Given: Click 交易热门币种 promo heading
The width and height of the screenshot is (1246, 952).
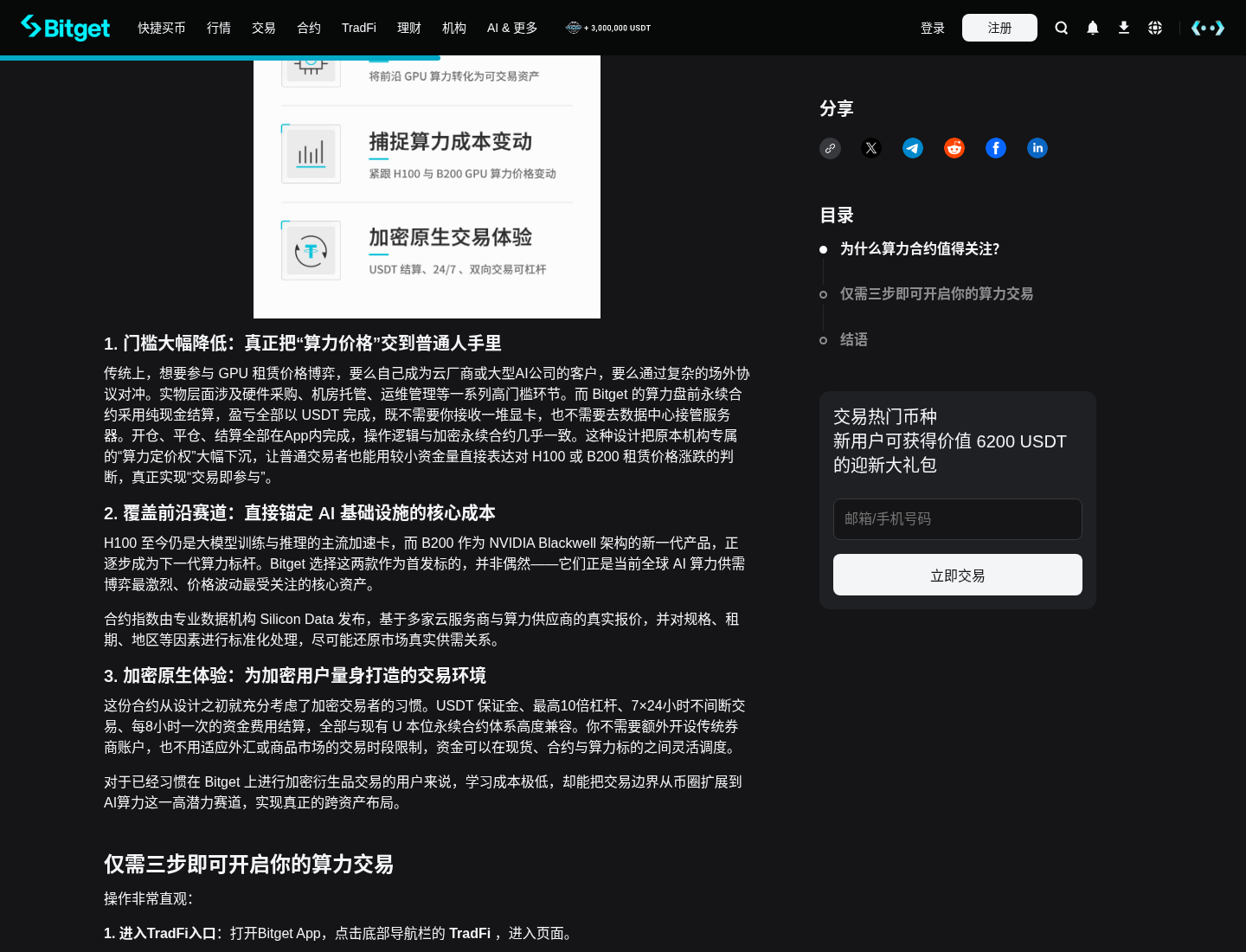Looking at the screenshot, I should [885, 417].
